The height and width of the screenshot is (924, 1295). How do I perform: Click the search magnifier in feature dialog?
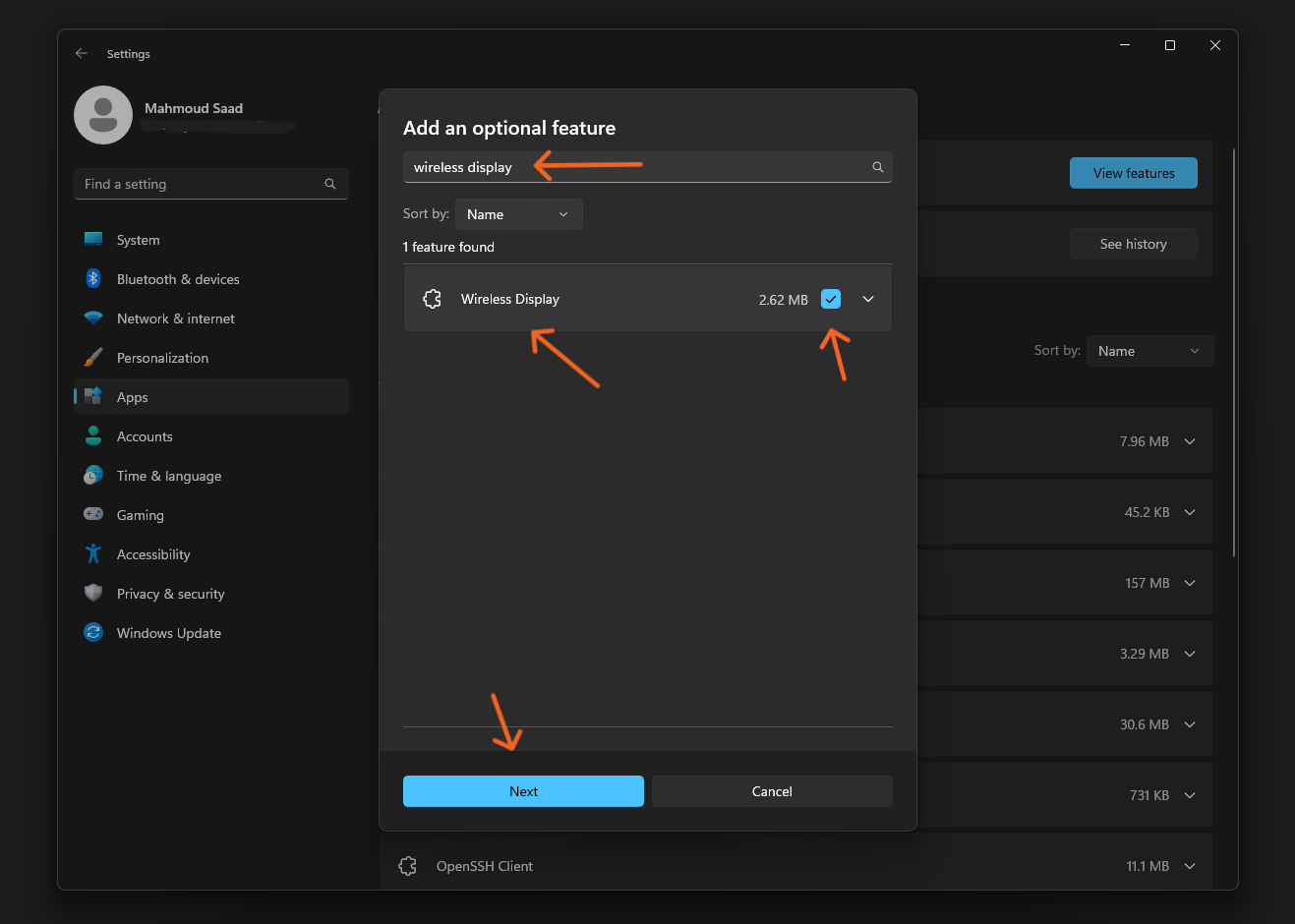click(x=878, y=167)
